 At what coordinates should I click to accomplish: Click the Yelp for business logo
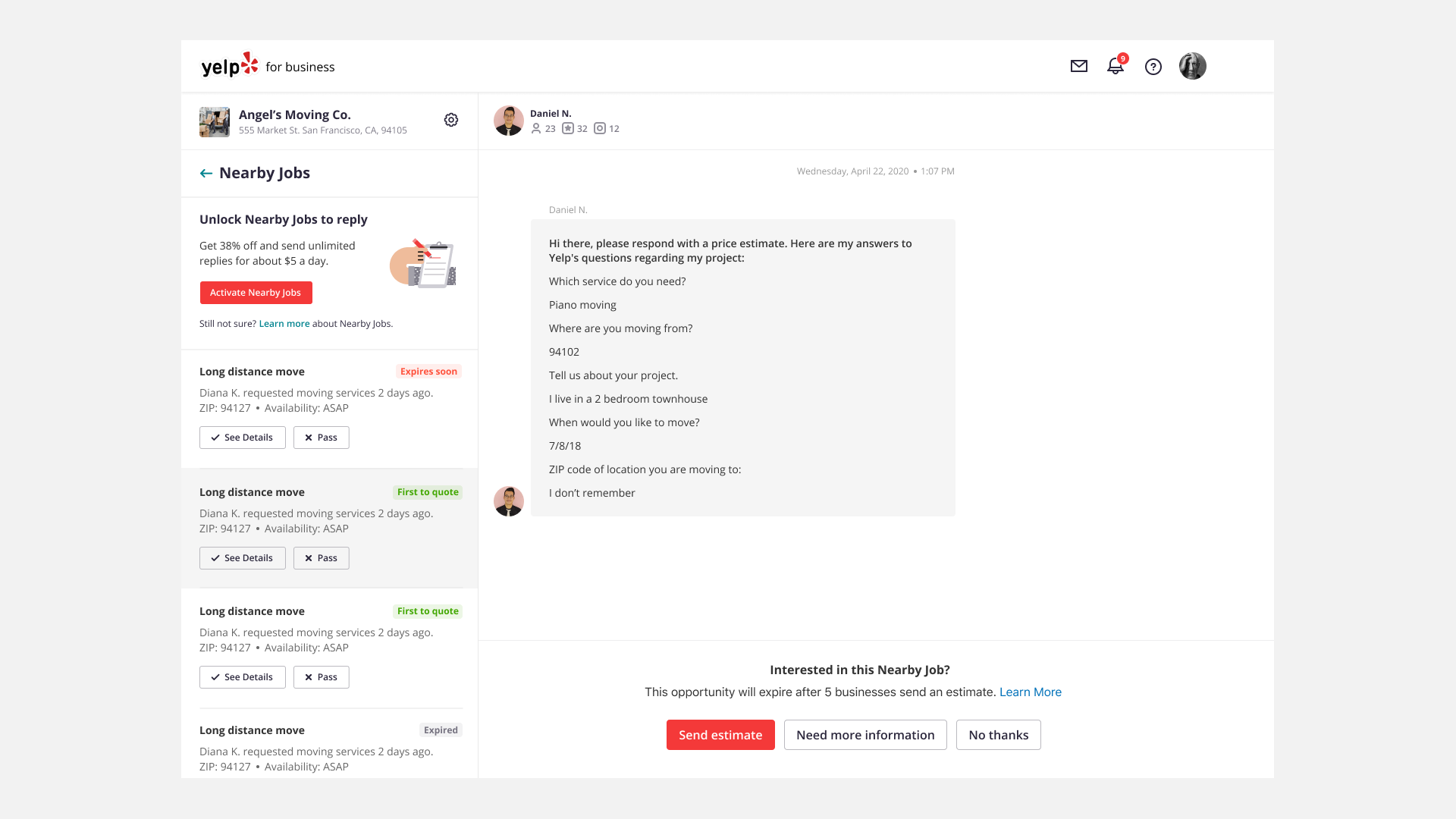point(268,67)
